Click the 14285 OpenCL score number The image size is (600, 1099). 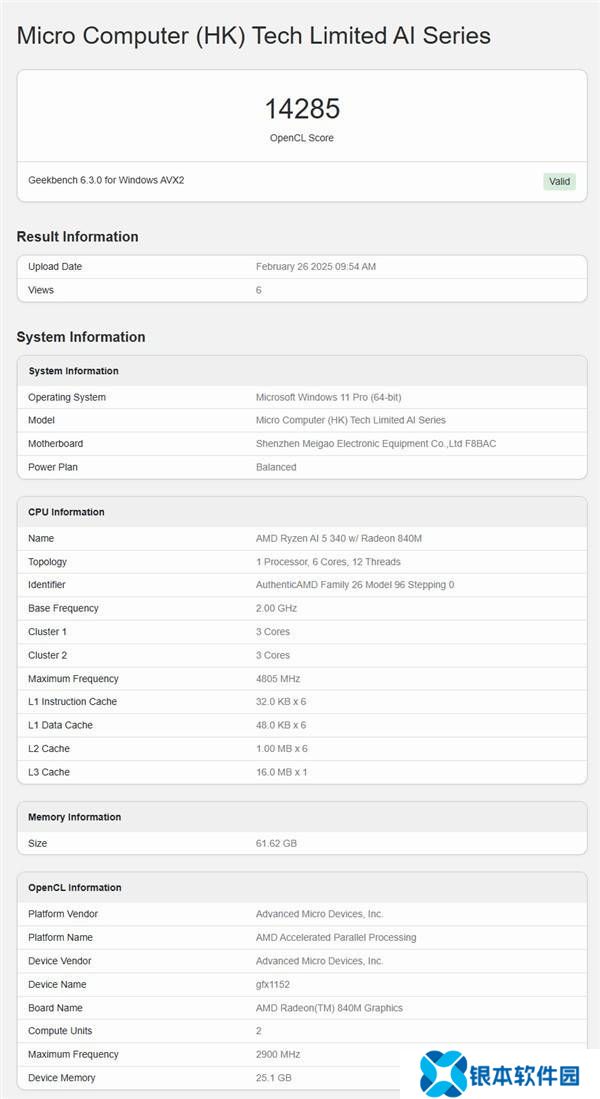pos(302,109)
